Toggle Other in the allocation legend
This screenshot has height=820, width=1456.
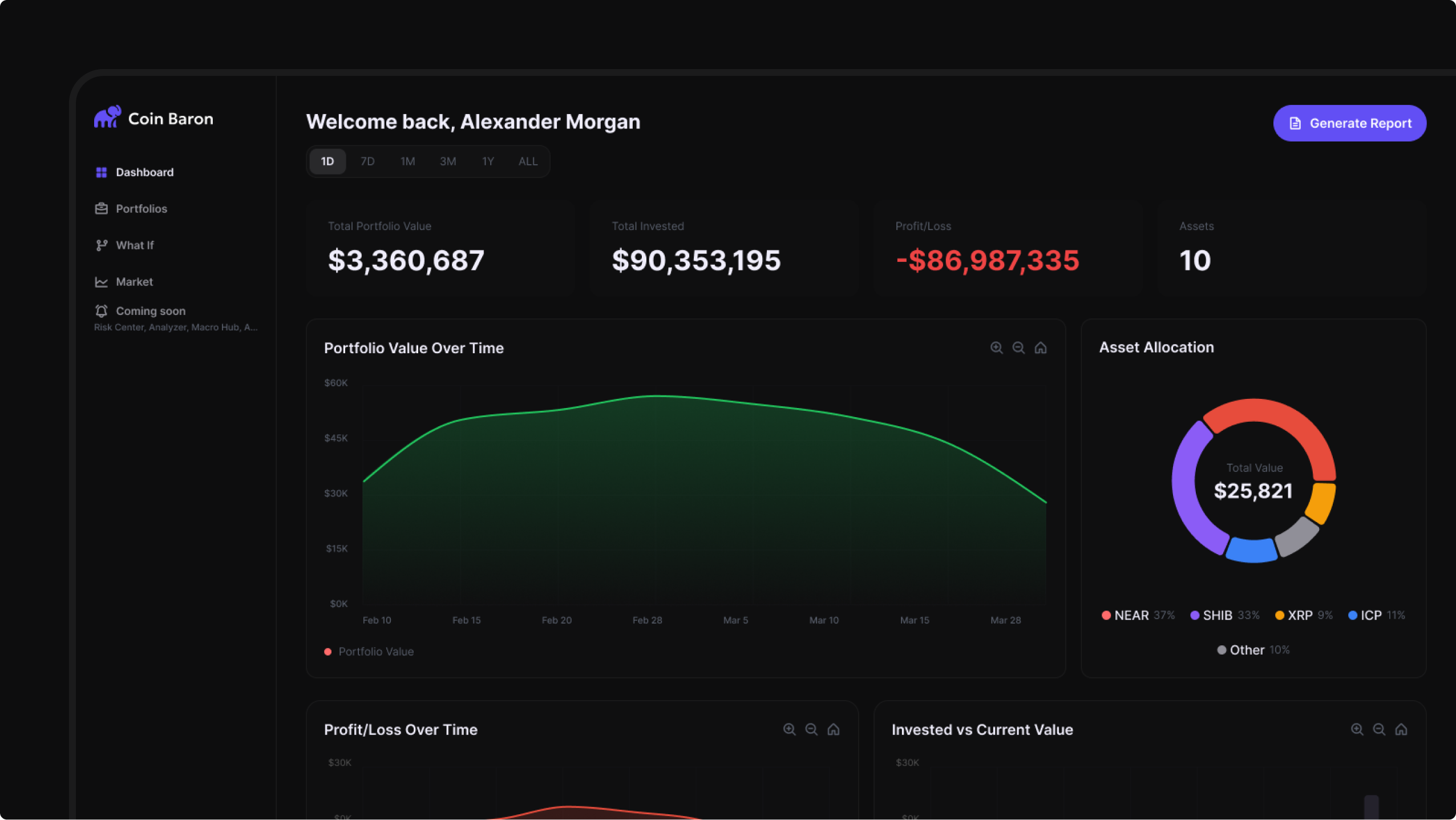pyautogui.click(x=1253, y=651)
